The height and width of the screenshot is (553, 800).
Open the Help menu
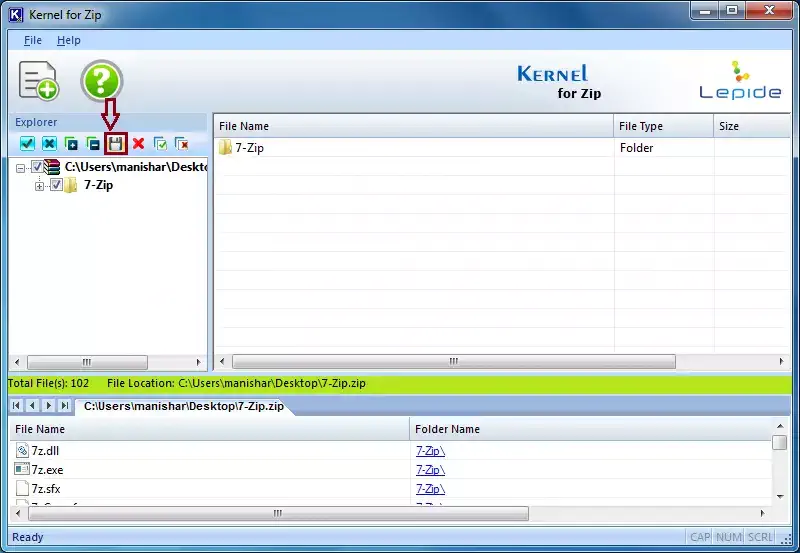tap(68, 40)
